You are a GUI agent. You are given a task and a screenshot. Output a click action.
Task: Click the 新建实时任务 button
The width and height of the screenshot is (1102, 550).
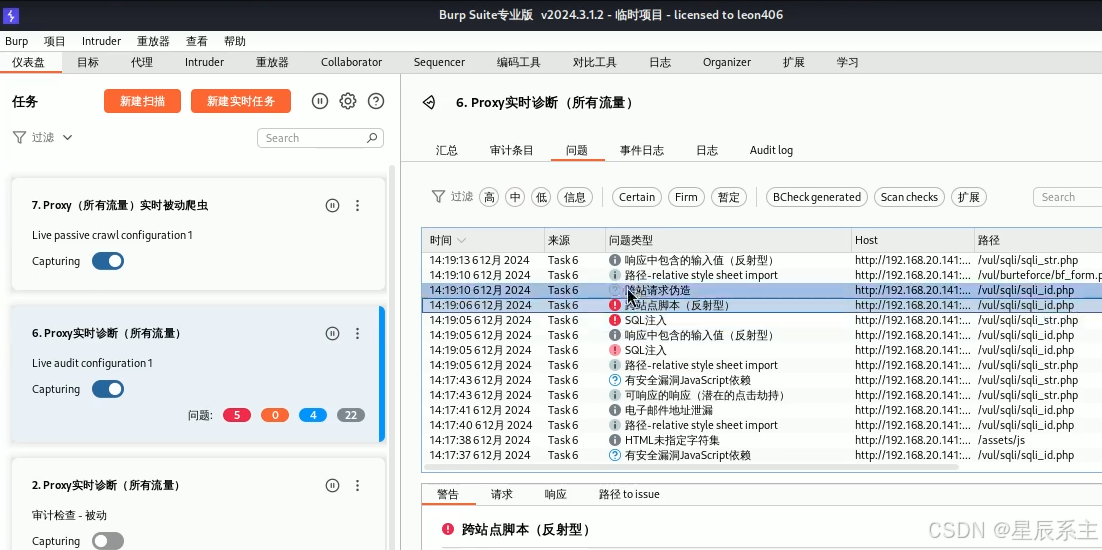[240, 101]
